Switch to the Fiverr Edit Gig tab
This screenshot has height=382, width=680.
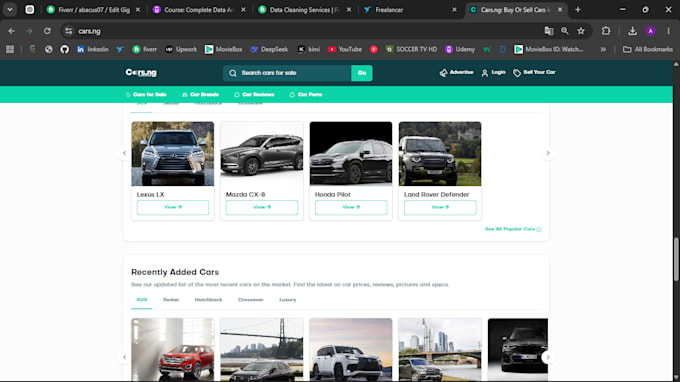94,10
